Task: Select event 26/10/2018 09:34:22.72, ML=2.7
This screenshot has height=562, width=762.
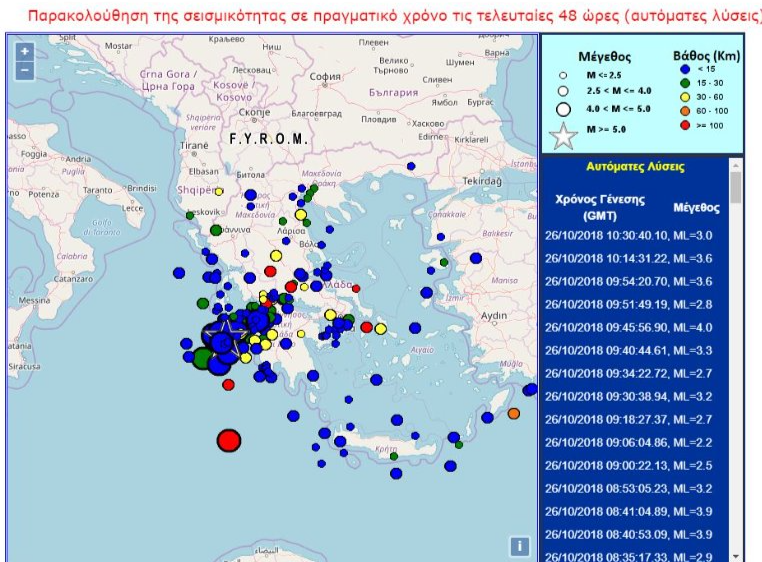Action: click(x=628, y=373)
